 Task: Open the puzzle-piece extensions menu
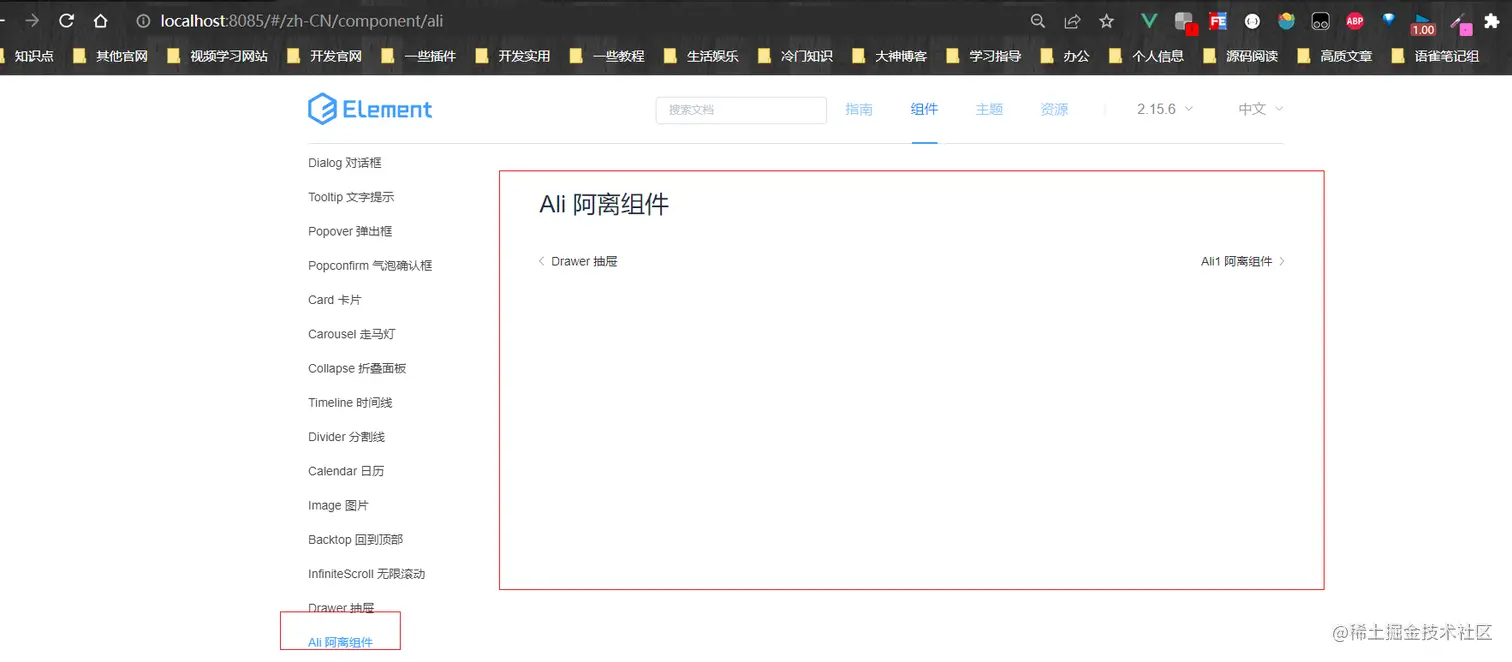[1493, 21]
